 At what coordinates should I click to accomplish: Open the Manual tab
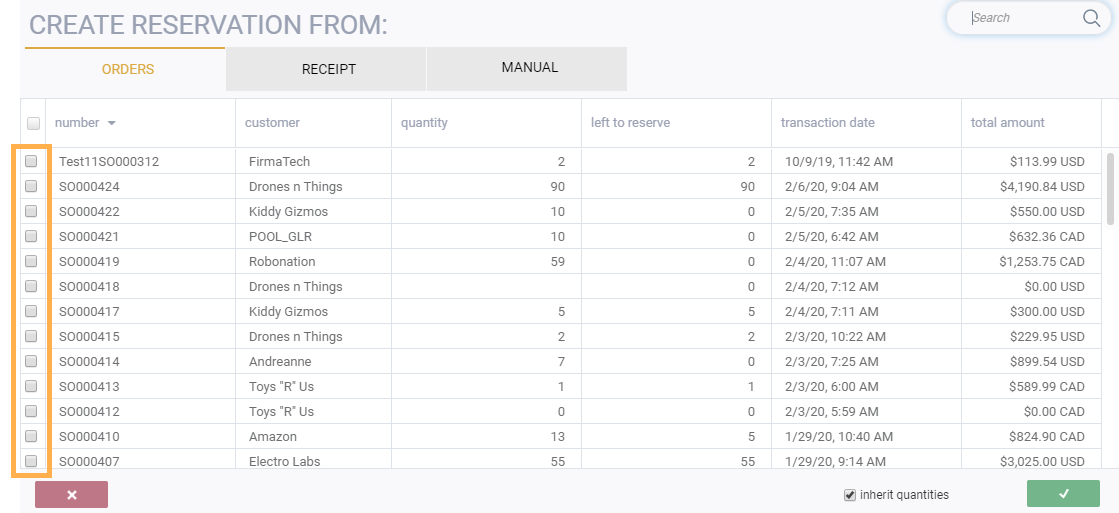[x=529, y=68]
